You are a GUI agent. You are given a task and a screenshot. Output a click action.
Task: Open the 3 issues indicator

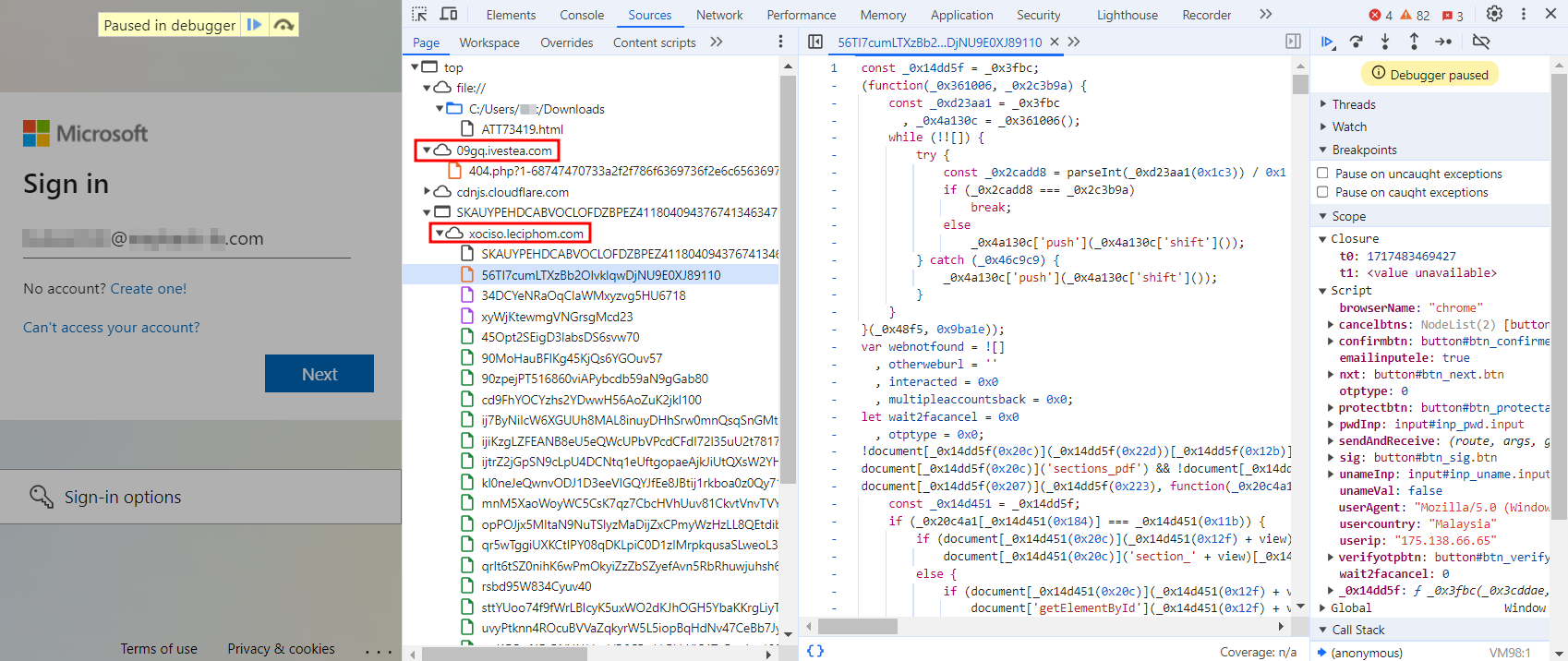(x=1453, y=15)
